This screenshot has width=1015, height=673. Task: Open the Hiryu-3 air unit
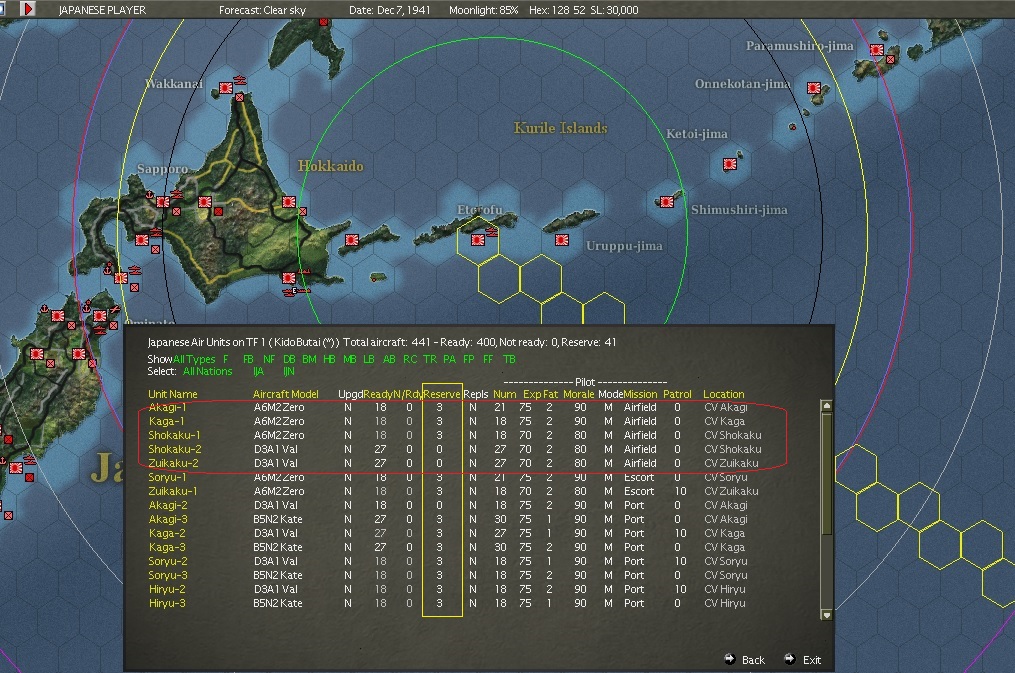[x=167, y=603]
